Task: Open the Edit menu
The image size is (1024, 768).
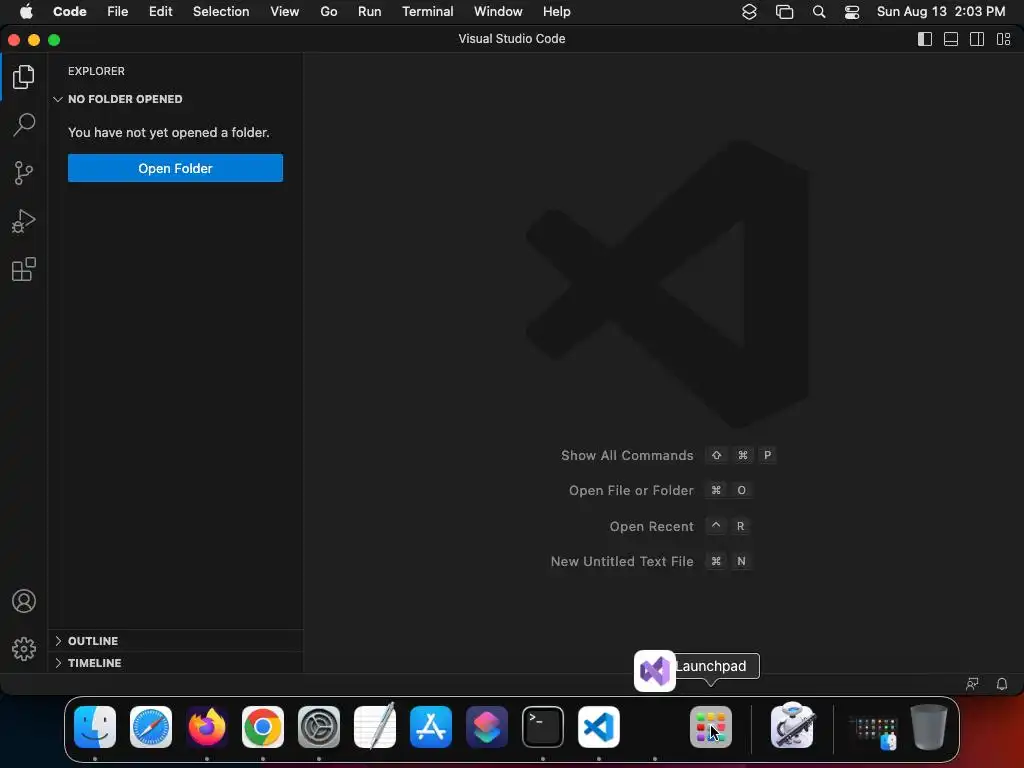Action: coord(160,12)
